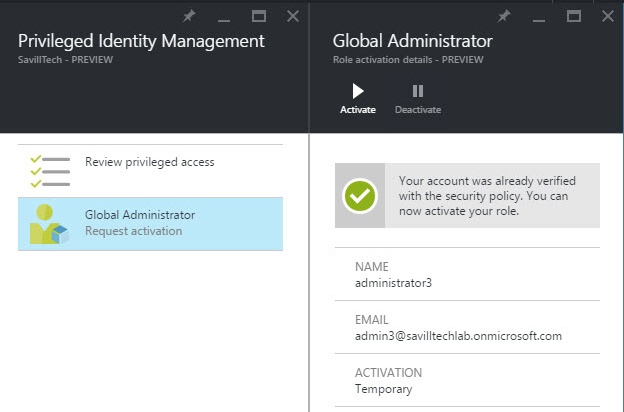
Task: Close the Privileged Identity Management blade
Action: tap(292, 16)
